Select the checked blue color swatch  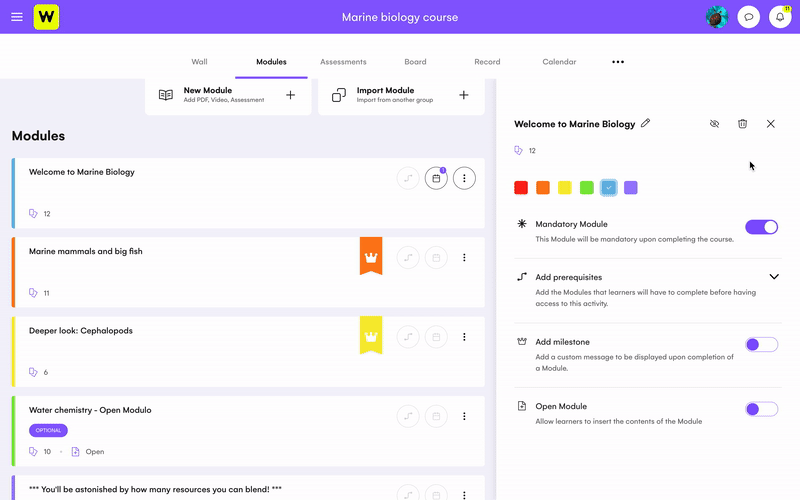[x=609, y=188]
